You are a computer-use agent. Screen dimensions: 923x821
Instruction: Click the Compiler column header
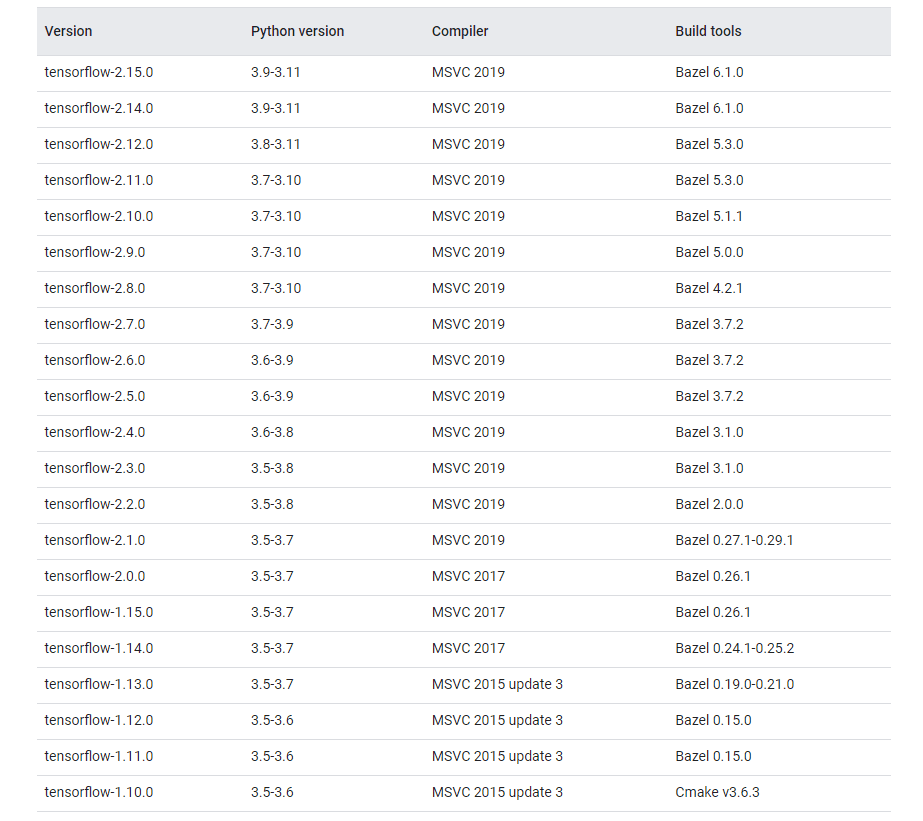[x=460, y=31]
